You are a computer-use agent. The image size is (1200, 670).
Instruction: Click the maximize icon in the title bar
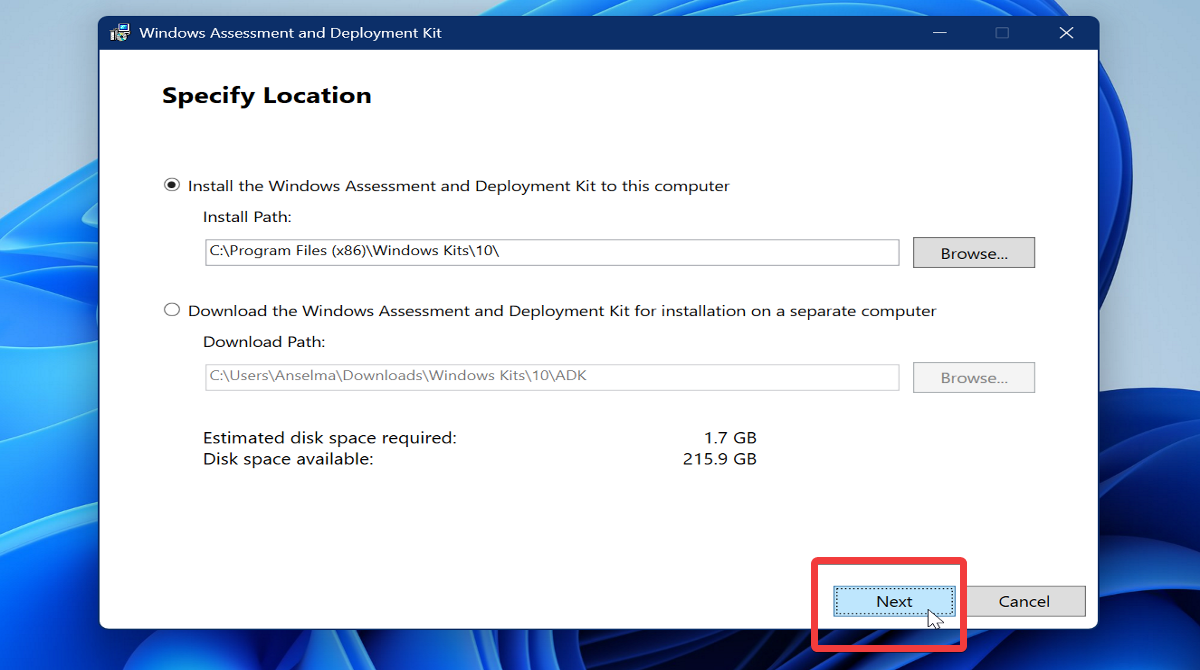pos(1002,32)
